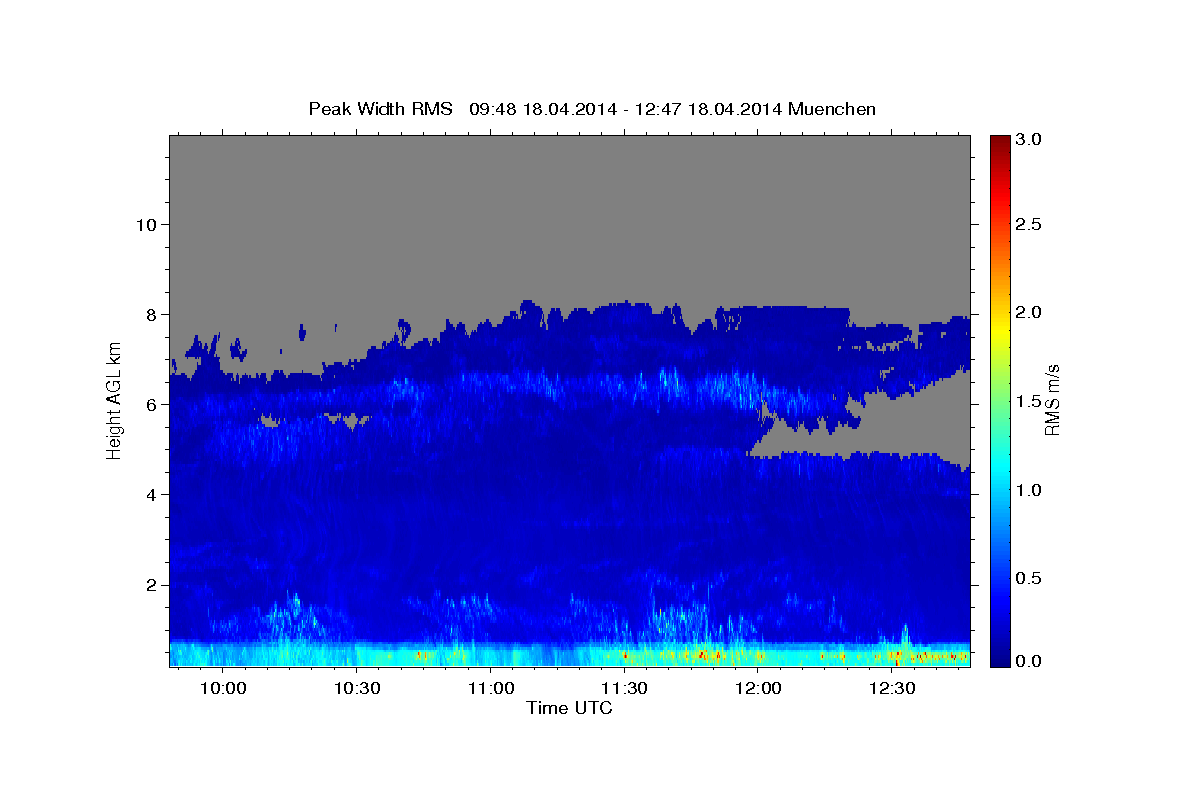Click the height axis label '4'
1200x800 pixels.
click(152, 495)
